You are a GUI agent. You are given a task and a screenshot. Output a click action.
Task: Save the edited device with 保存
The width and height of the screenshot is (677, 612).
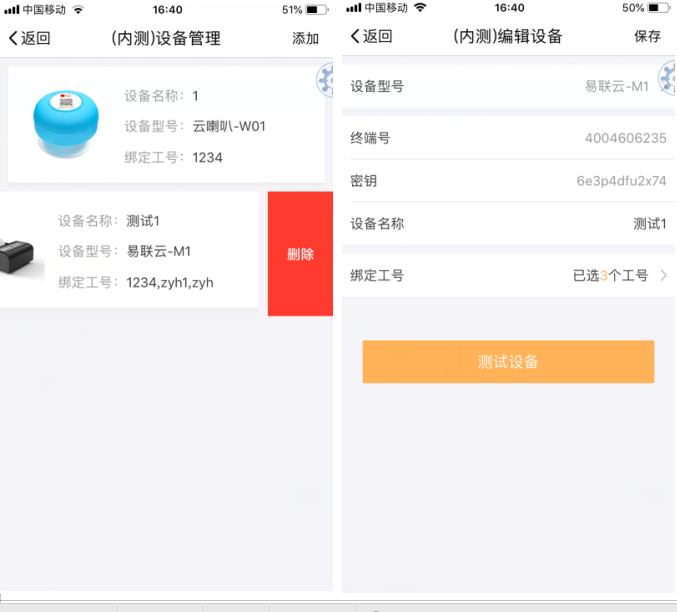(x=647, y=36)
